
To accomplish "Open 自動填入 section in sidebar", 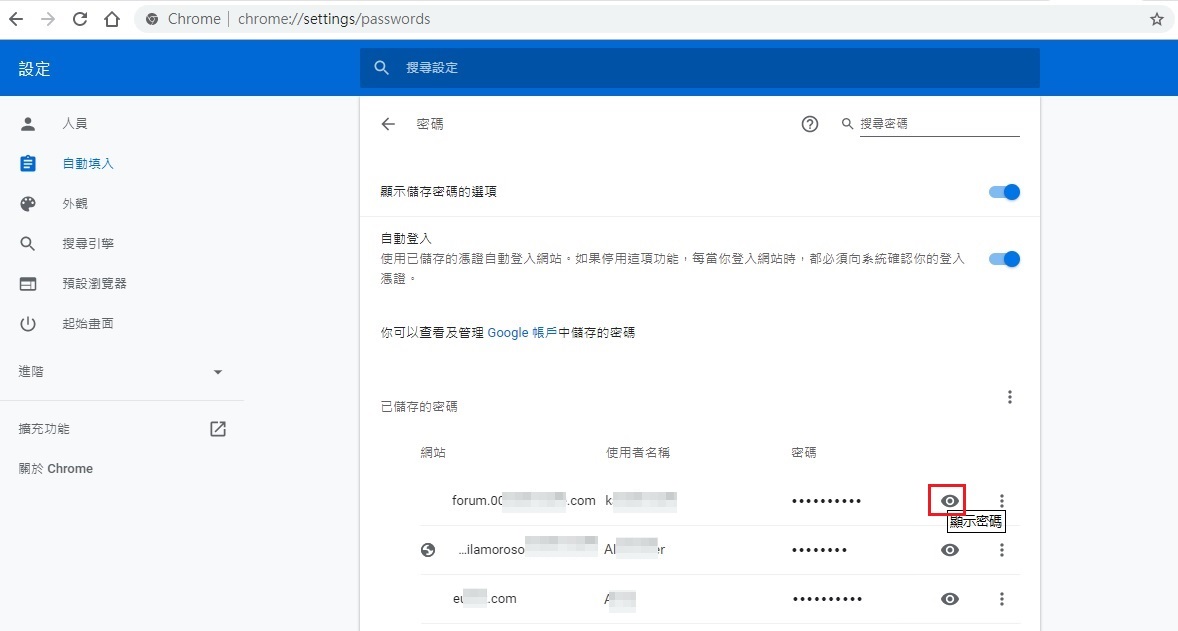I will pos(87,164).
